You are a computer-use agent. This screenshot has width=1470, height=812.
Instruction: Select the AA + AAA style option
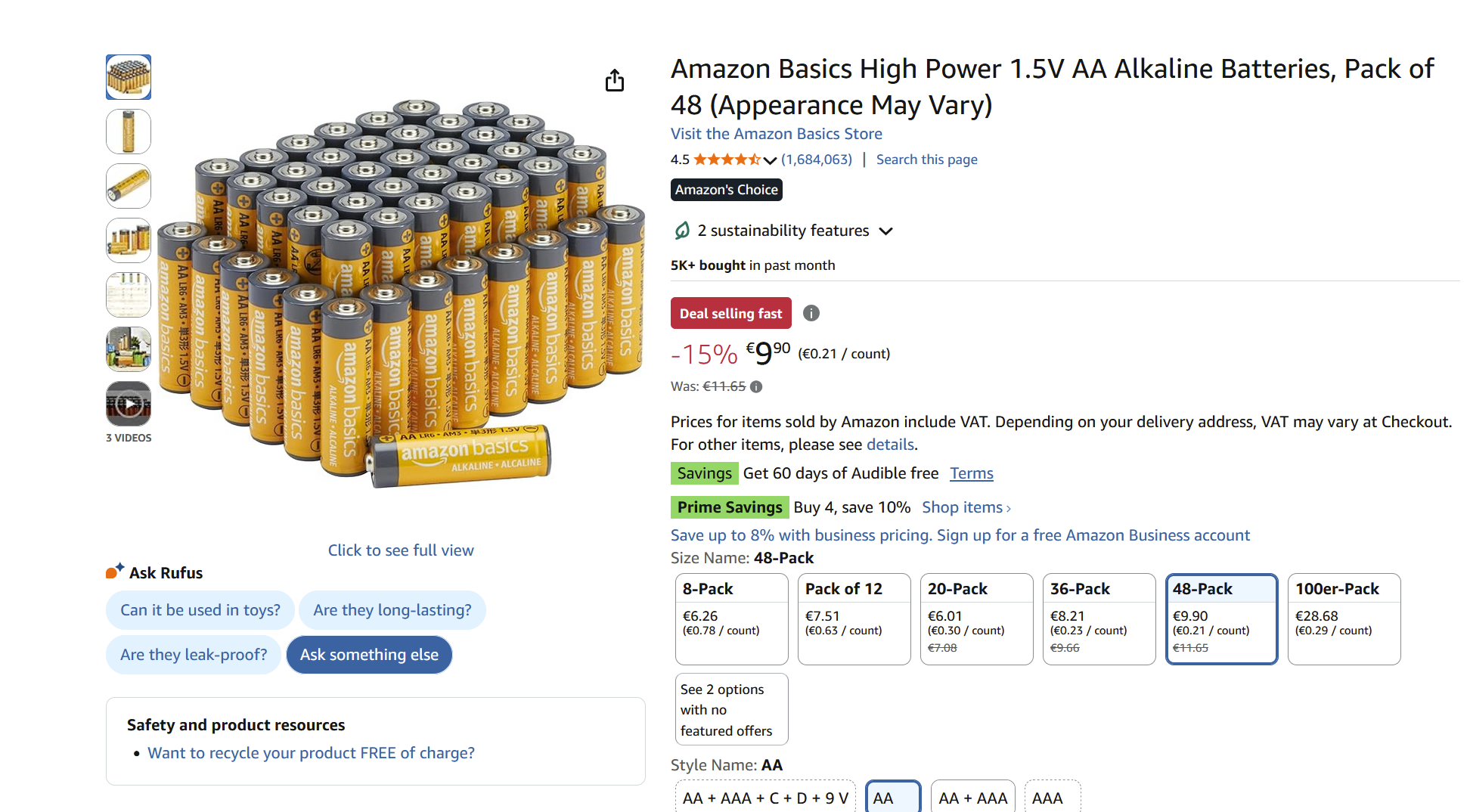point(972,798)
